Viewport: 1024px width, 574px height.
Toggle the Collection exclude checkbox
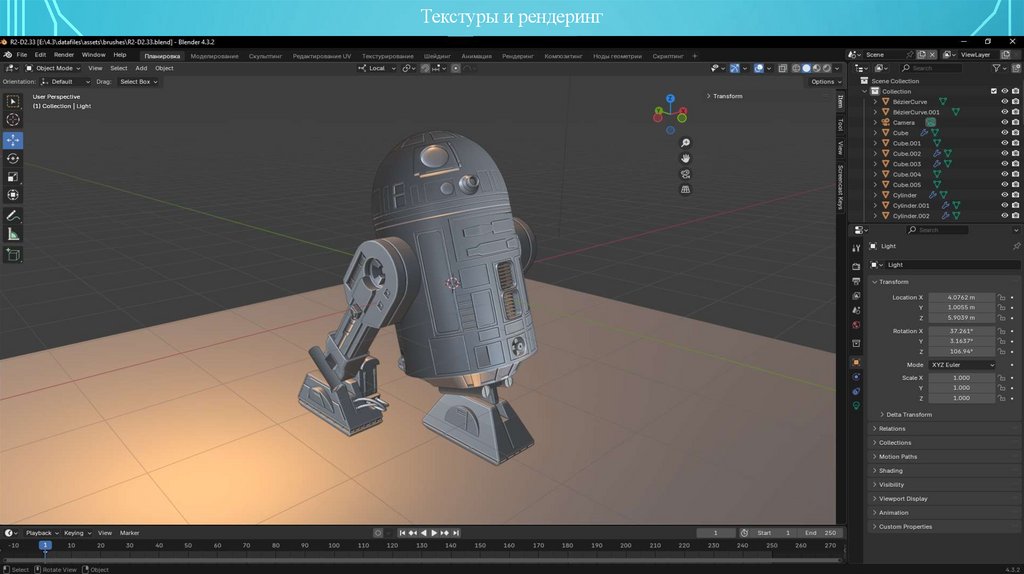pyautogui.click(x=993, y=91)
